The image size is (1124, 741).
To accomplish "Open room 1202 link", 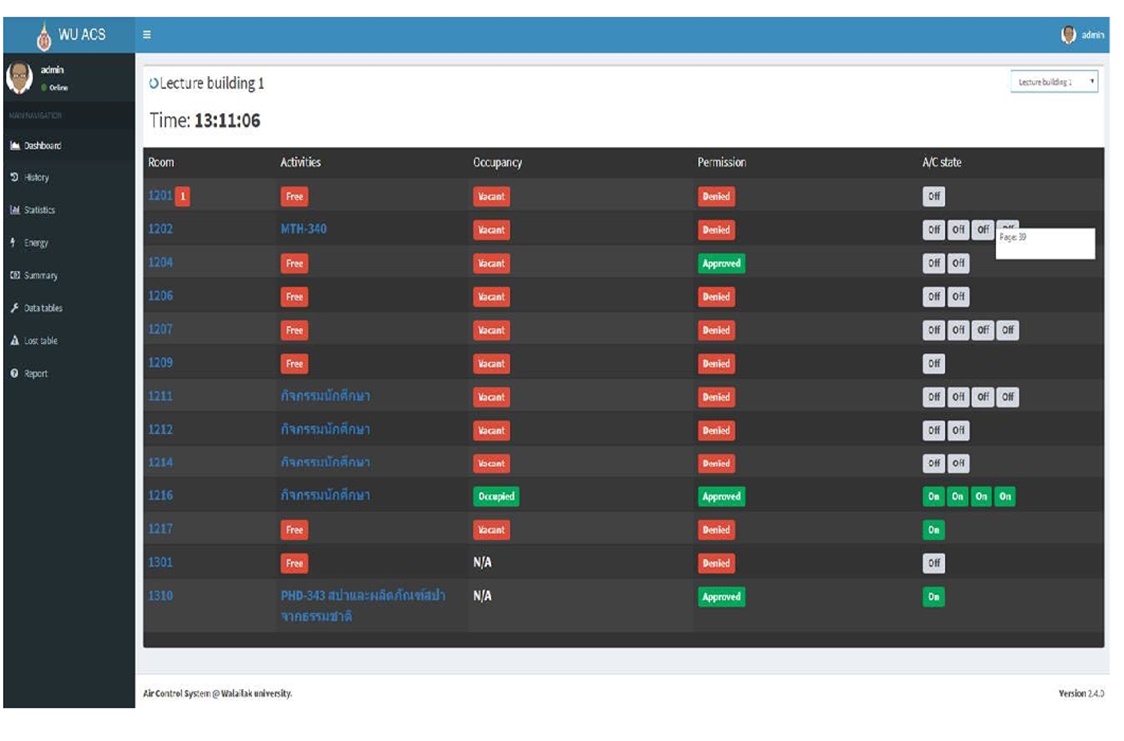I will [160, 229].
